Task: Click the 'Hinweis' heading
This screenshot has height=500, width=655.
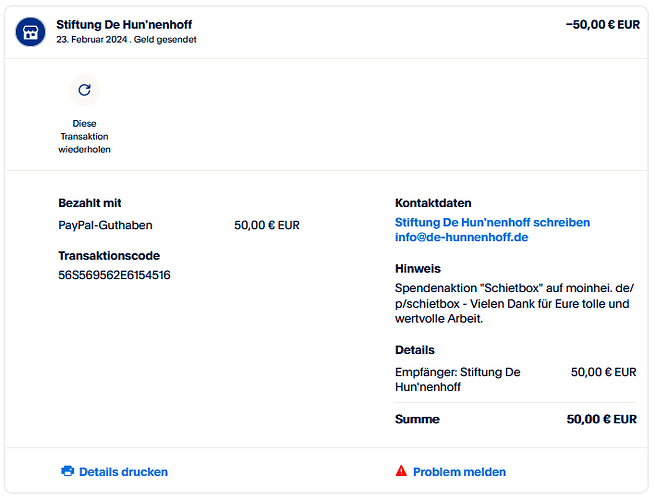Action: (x=418, y=269)
